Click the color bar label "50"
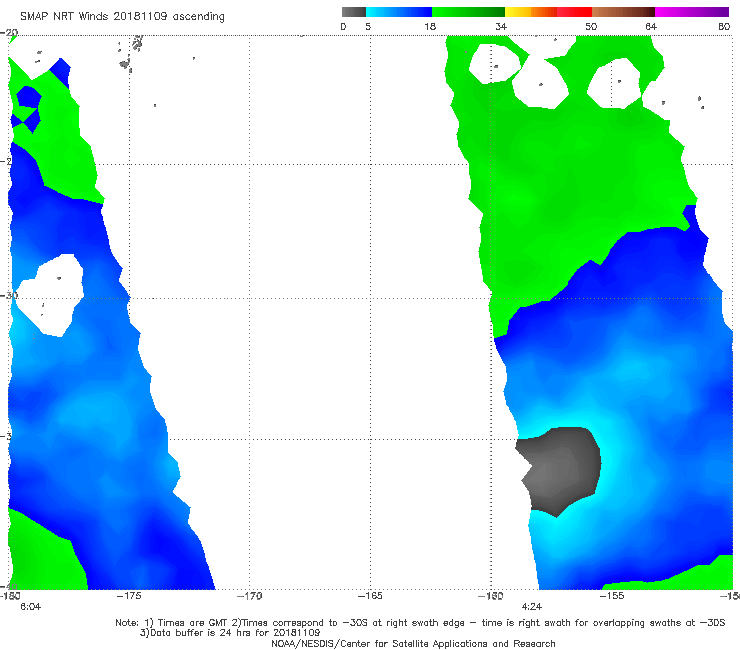Screen dimensions: 740x650 tap(591, 26)
